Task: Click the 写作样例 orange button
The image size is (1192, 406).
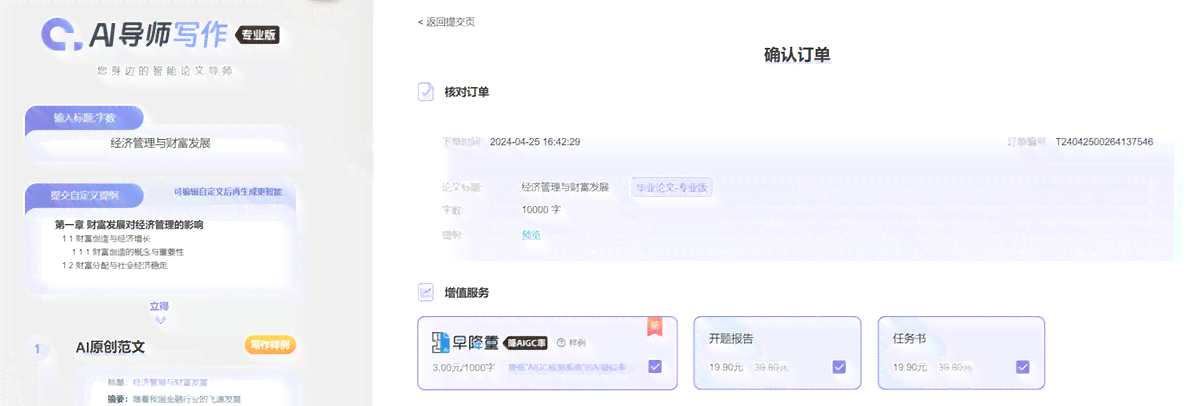Action: 270,345
